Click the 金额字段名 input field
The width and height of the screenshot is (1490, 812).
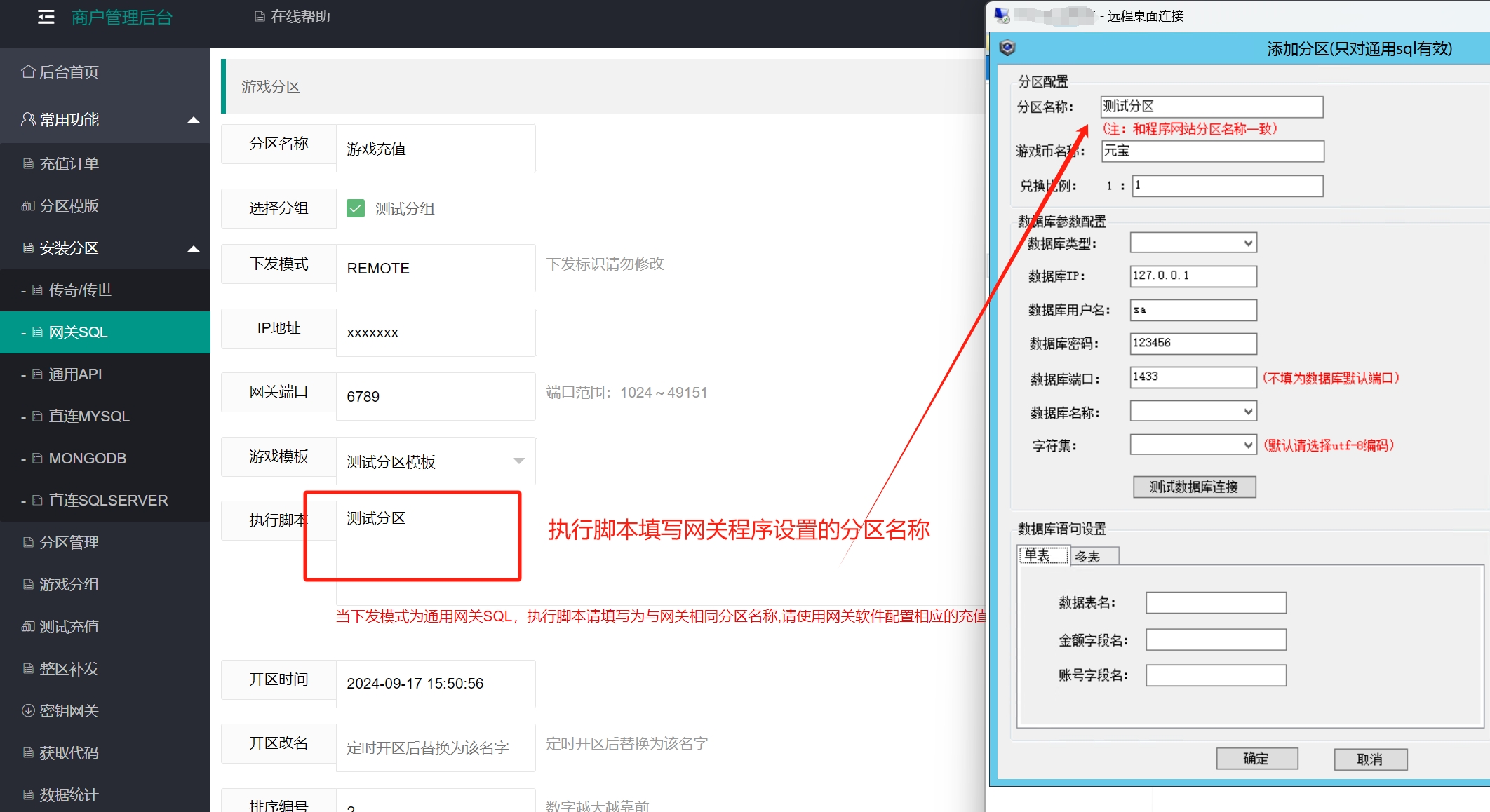1216,640
